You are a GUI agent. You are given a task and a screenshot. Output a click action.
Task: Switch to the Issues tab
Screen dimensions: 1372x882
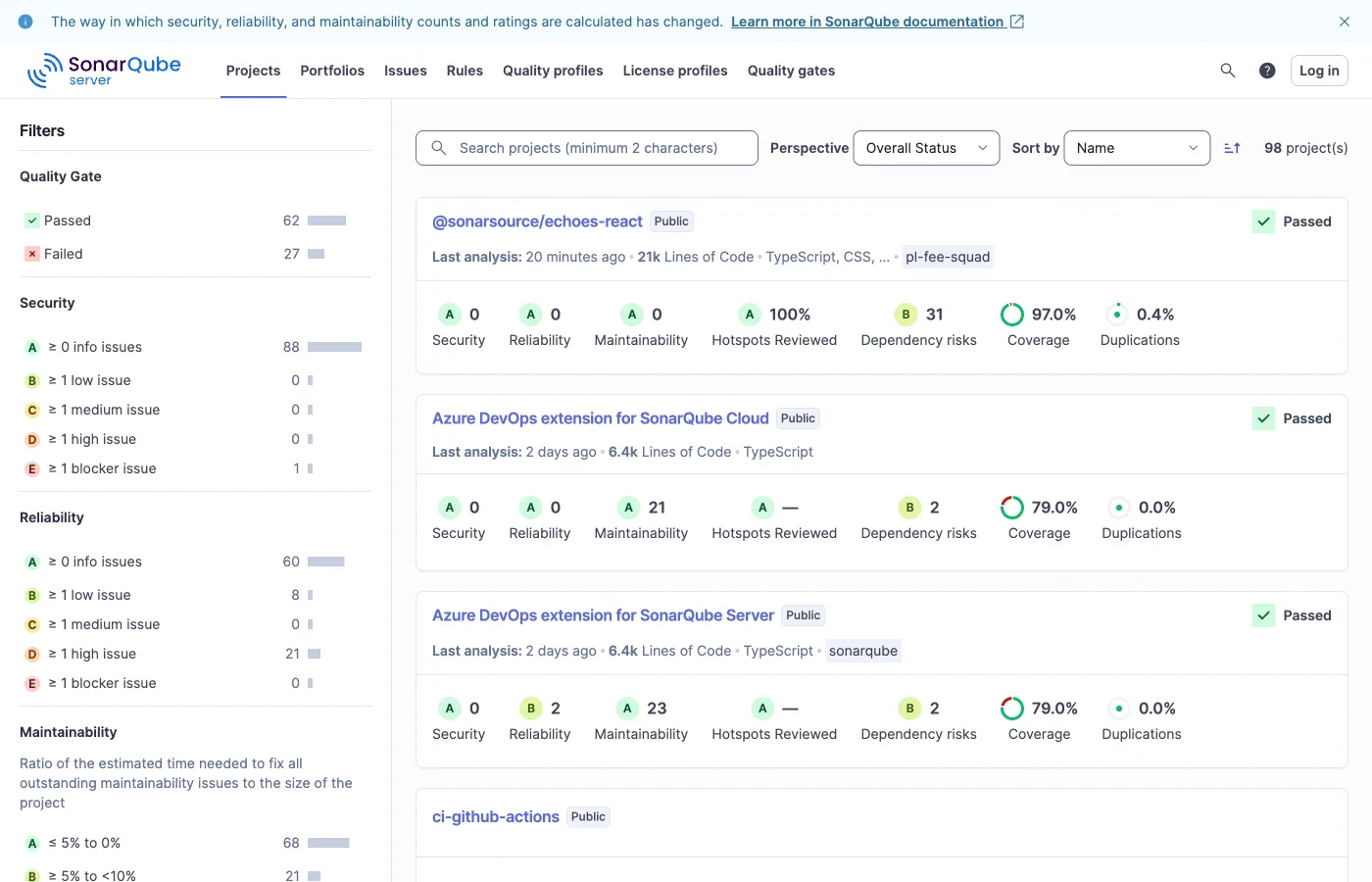(x=405, y=70)
